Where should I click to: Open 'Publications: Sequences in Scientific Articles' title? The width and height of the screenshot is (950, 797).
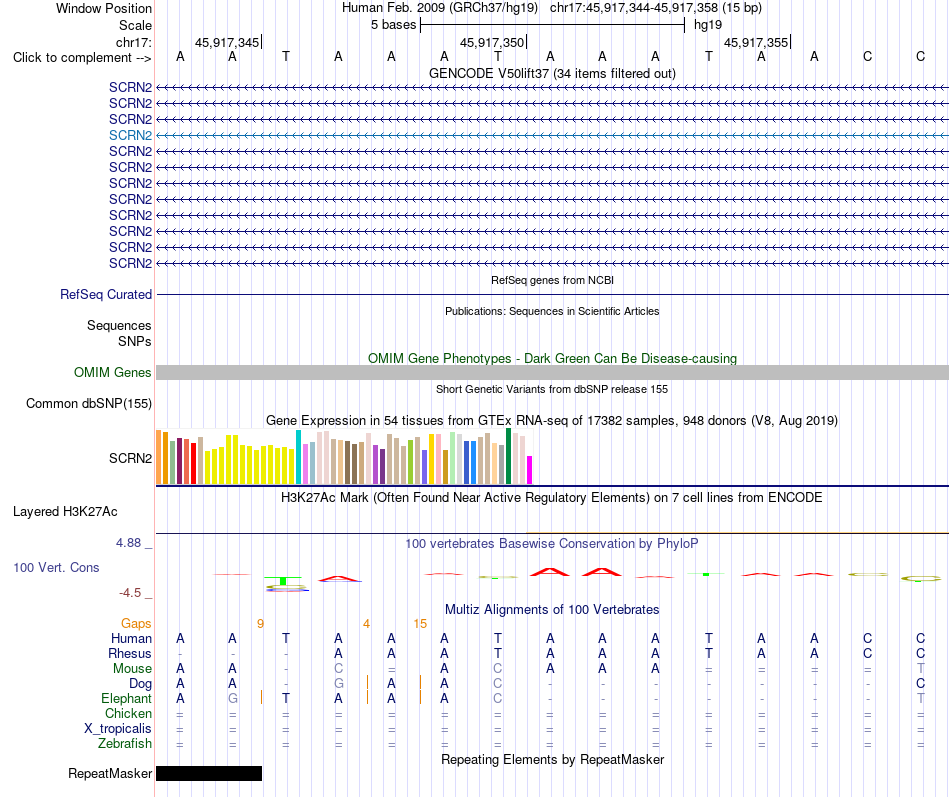click(552, 311)
